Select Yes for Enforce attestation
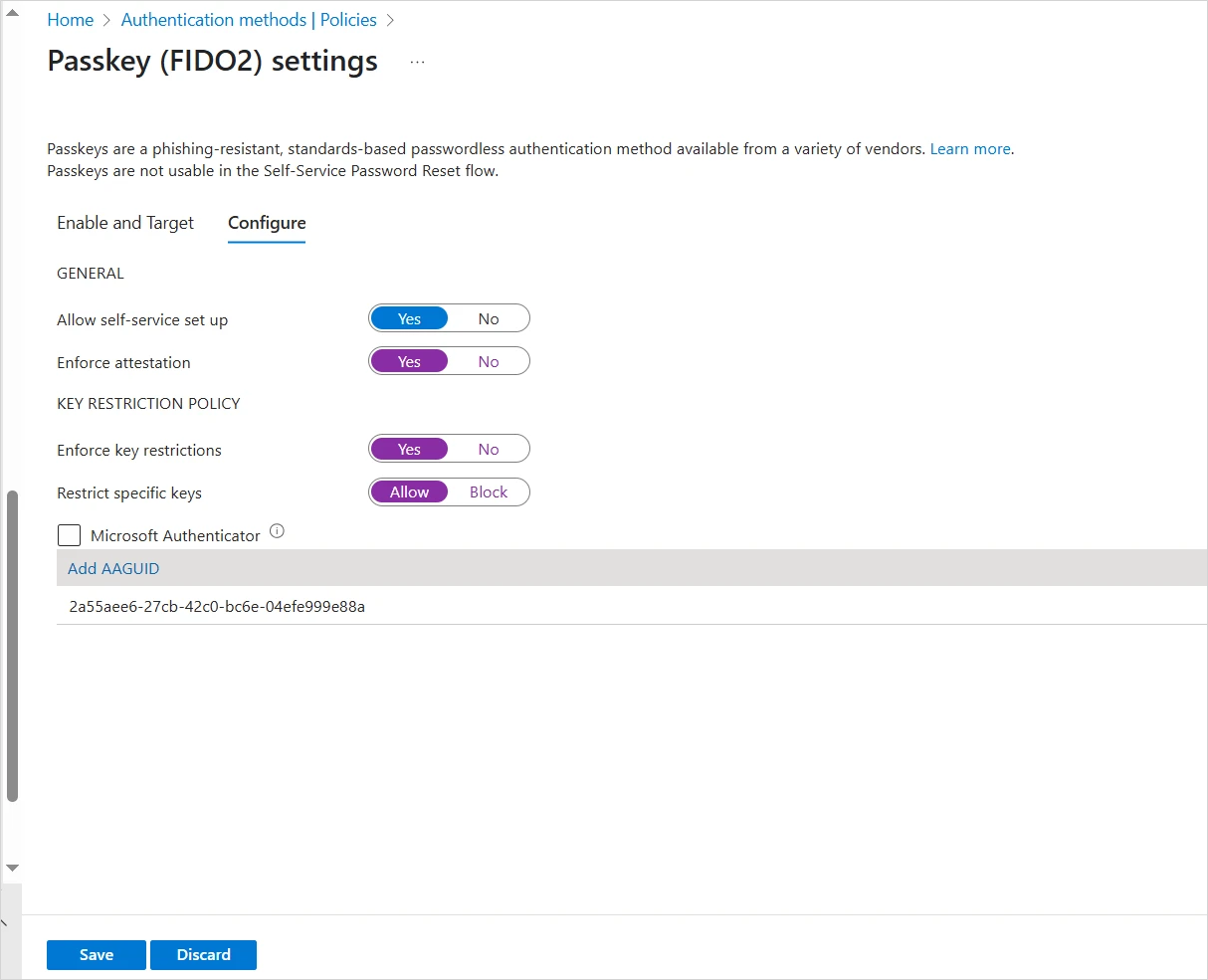Image resolution: width=1208 pixels, height=980 pixels. pyautogui.click(x=409, y=362)
